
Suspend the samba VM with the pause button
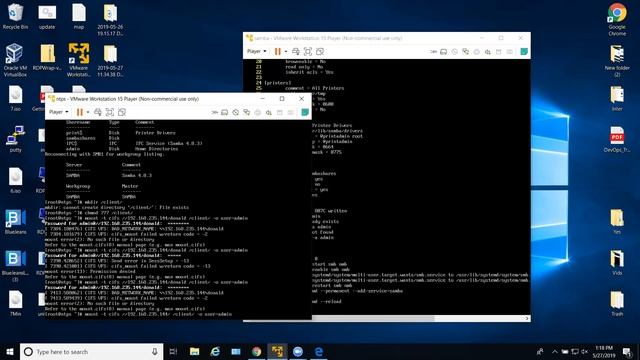tap(278, 51)
